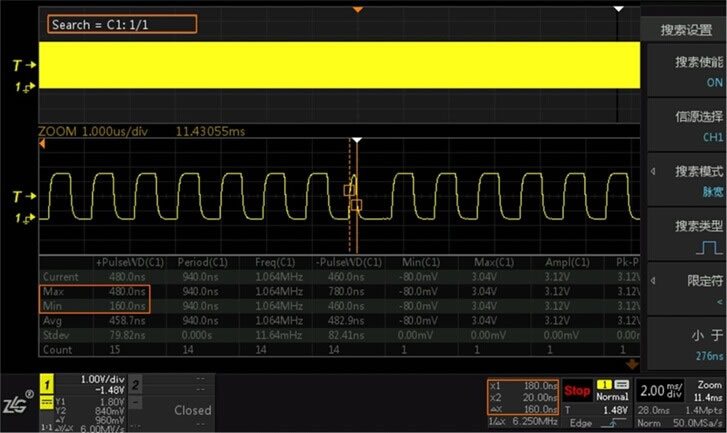Click the T trigger level arrow in overview
Image resolution: width=727 pixels, height=433 pixels.
[26, 64]
